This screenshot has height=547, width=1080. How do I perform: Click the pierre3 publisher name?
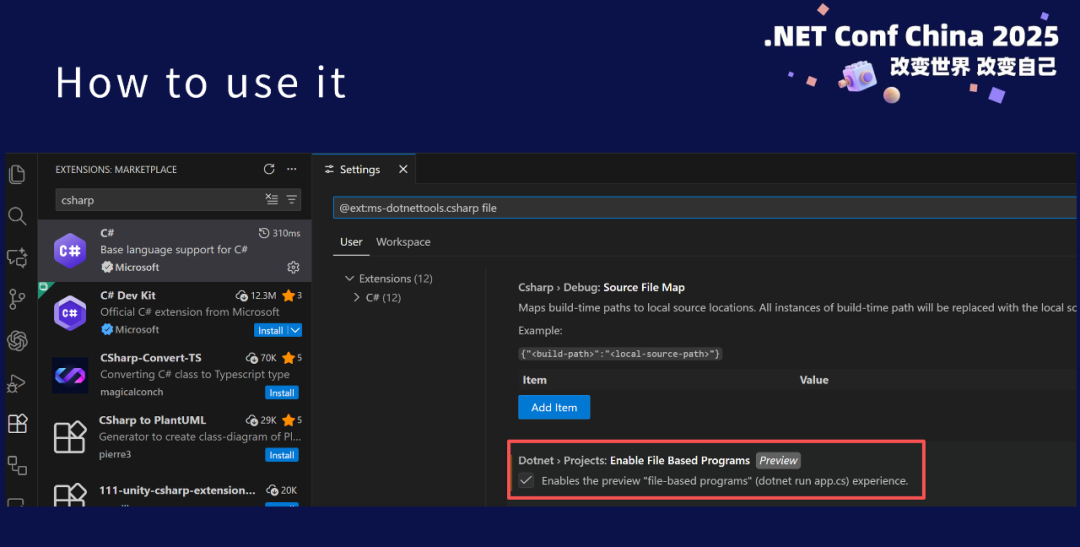pos(115,454)
